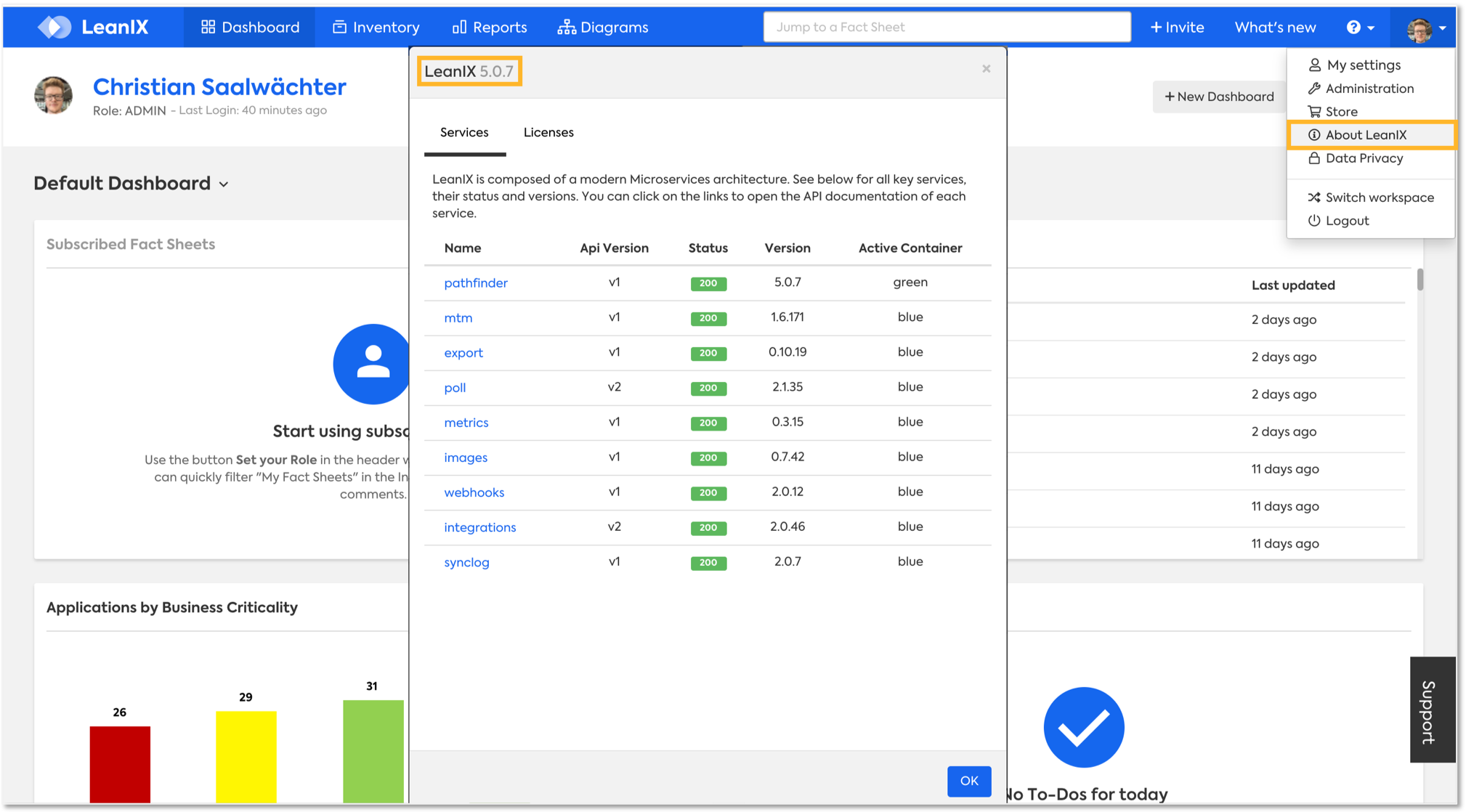Choose Switch workspace menu entry

click(x=1378, y=198)
